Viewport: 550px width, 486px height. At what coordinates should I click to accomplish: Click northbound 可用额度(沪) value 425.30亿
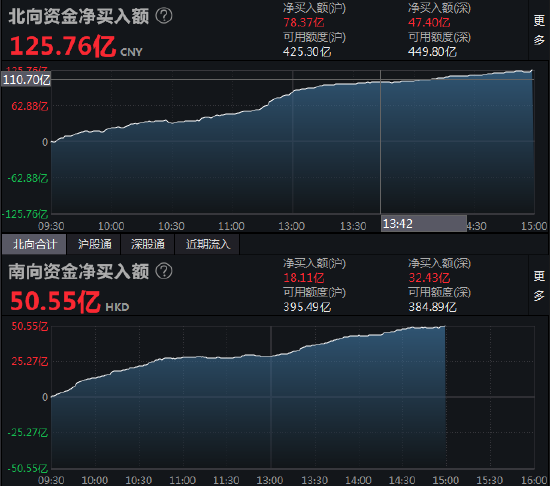point(307,52)
